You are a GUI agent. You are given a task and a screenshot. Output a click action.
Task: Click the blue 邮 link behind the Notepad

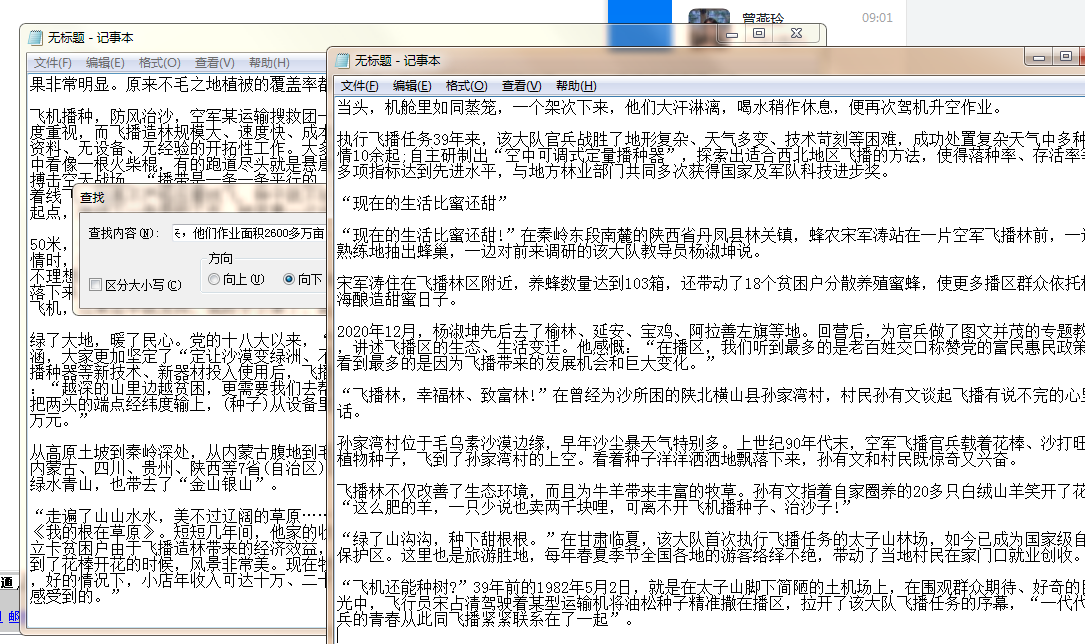click(16, 616)
